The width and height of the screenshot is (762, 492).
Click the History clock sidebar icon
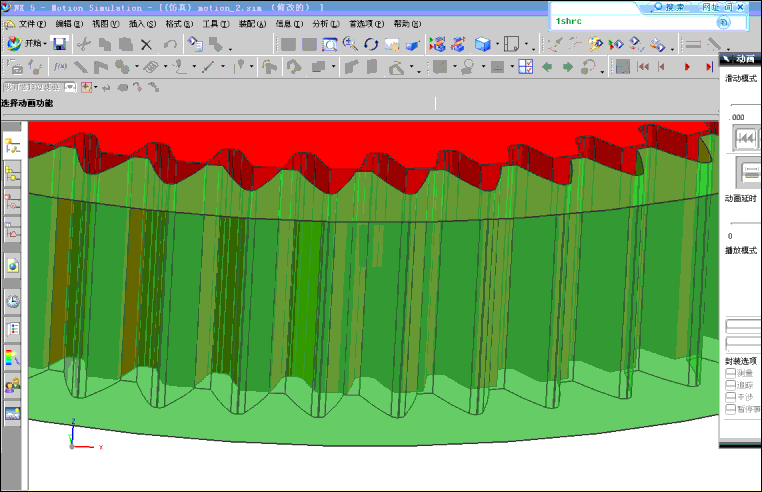pos(12,301)
